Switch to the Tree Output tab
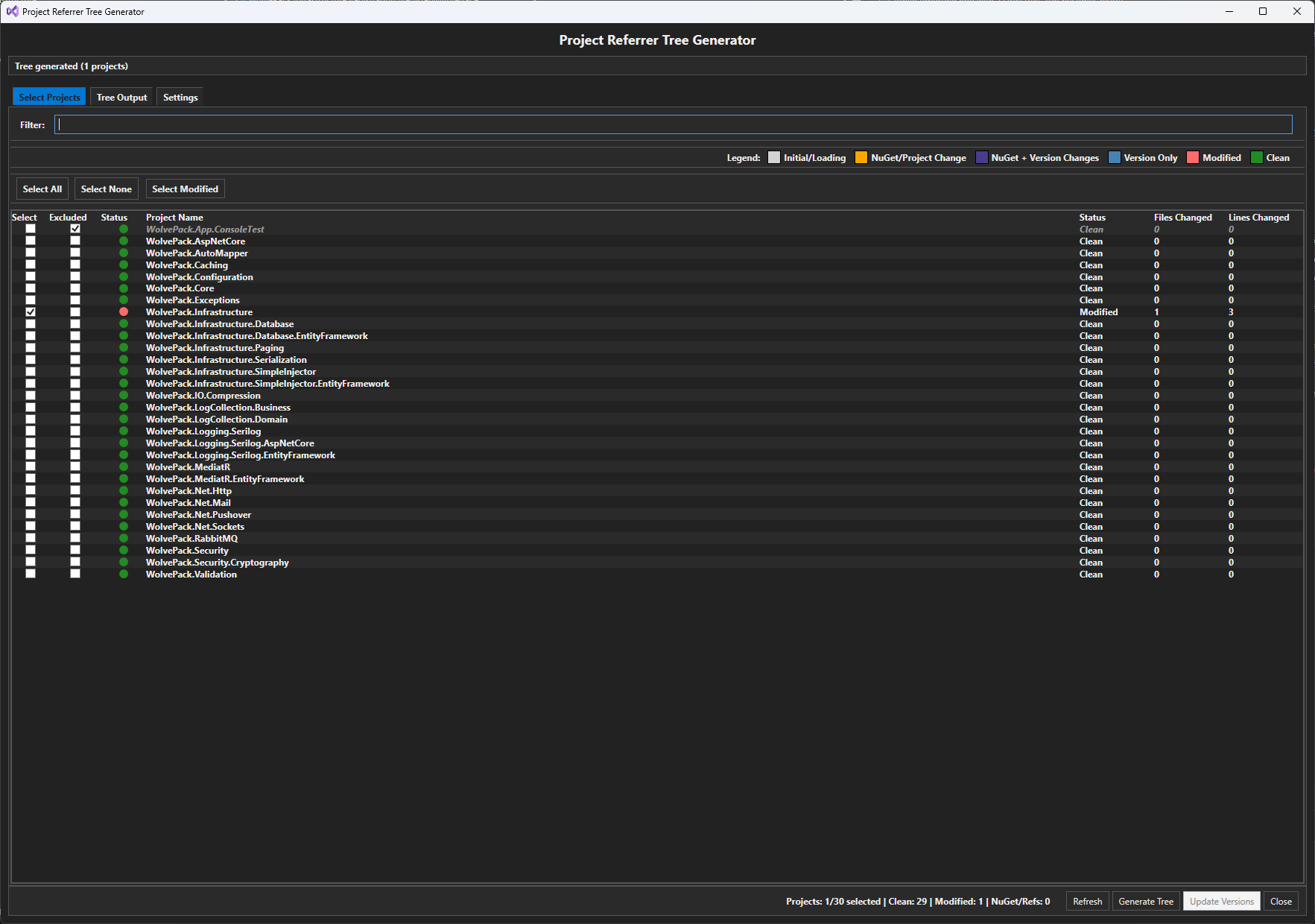Screen dimensions: 1315x924 coord(121,98)
